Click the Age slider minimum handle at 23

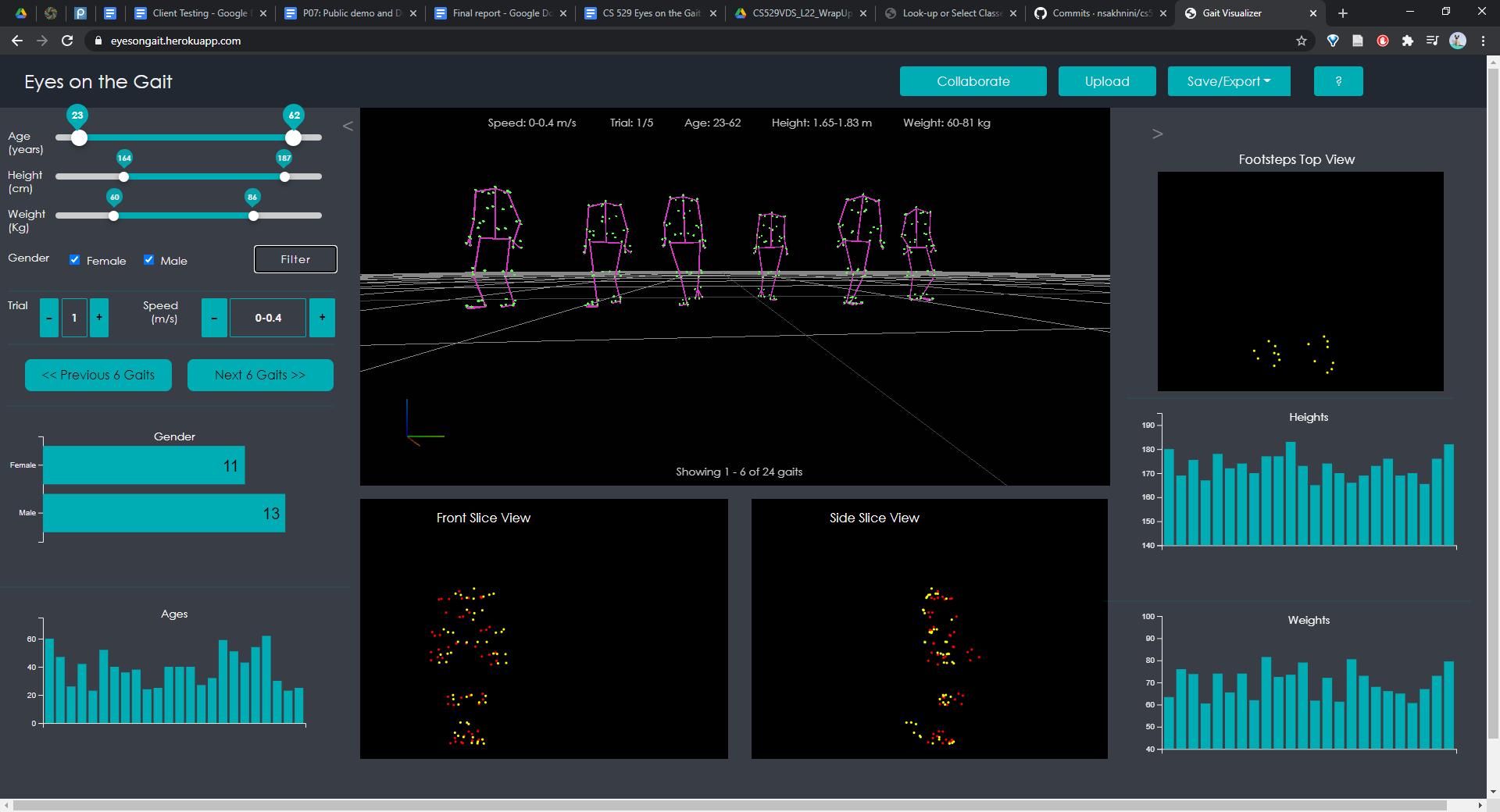click(x=79, y=137)
